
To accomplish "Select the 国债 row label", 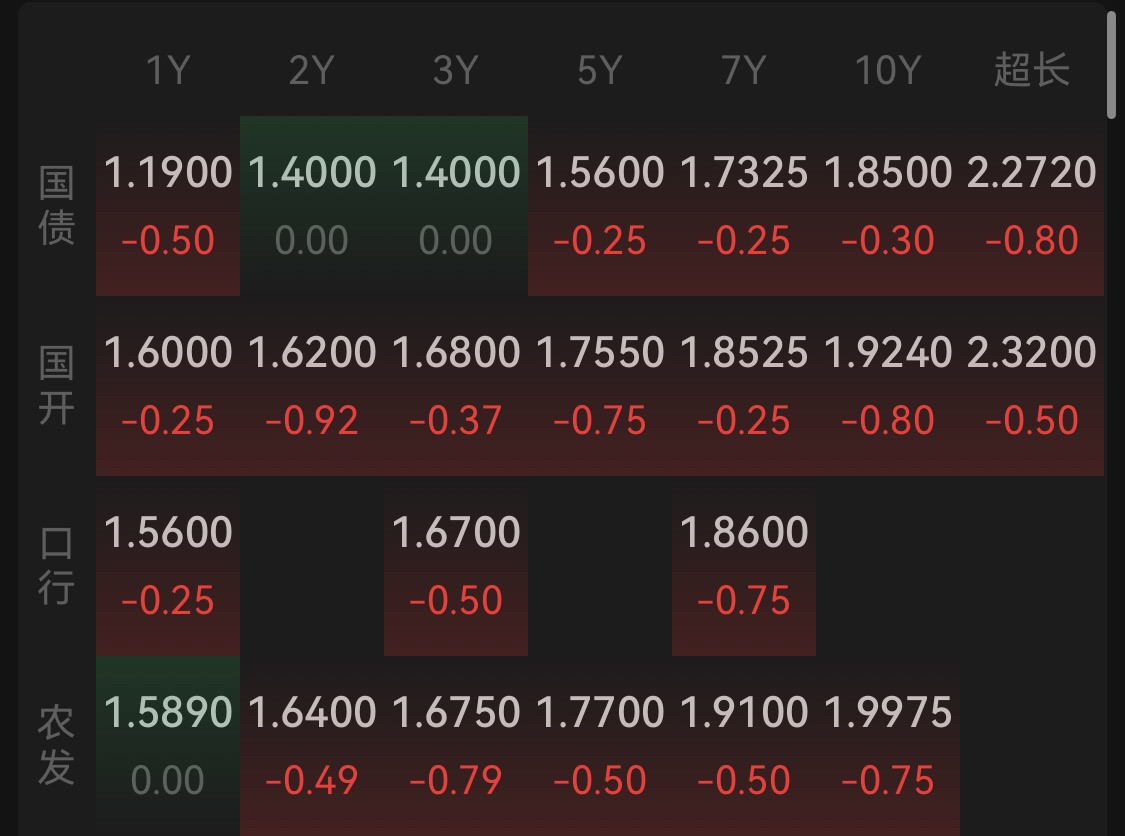I will (57, 206).
